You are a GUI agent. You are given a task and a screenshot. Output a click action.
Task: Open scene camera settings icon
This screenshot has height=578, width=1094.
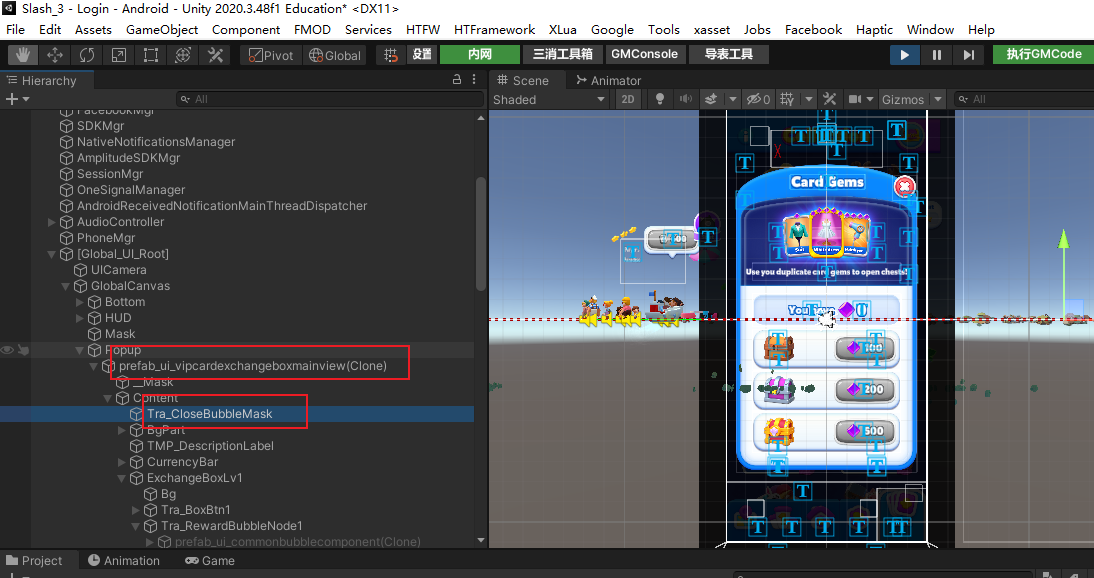pos(855,99)
